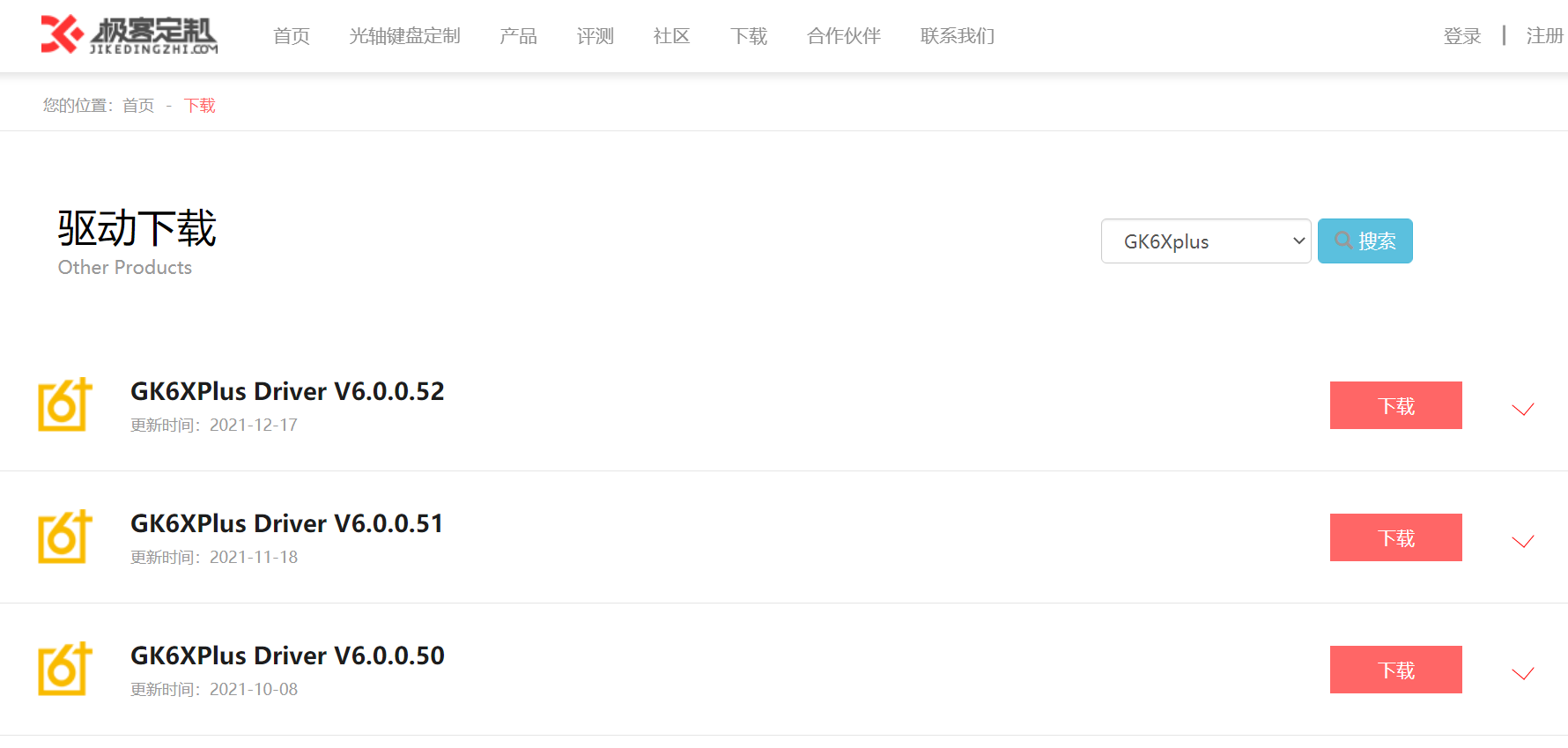Image resolution: width=1568 pixels, height=748 pixels.
Task: Click the 首页 breadcrumb link
Action: point(138,106)
